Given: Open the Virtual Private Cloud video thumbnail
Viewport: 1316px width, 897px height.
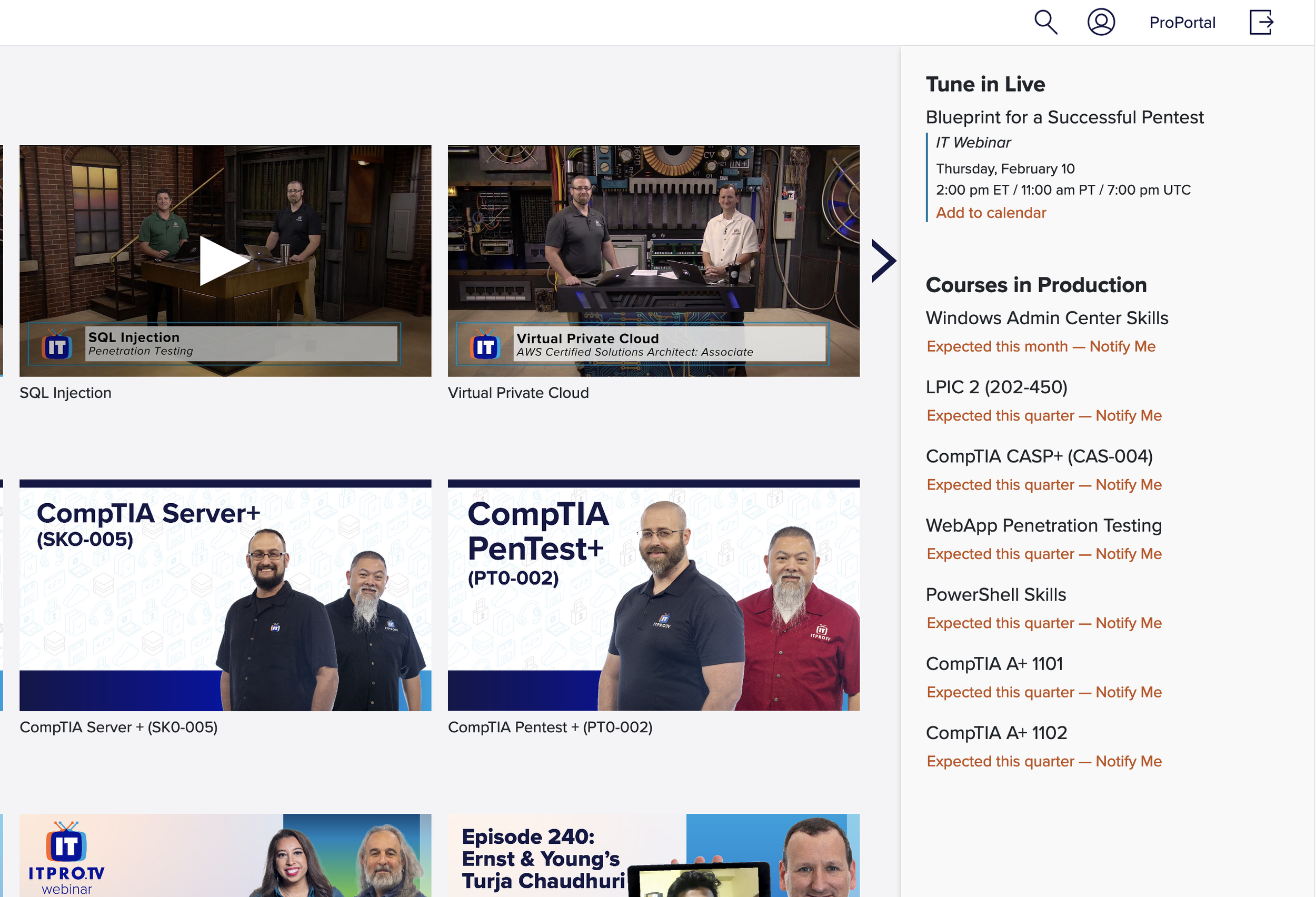Looking at the screenshot, I should tap(653, 261).
